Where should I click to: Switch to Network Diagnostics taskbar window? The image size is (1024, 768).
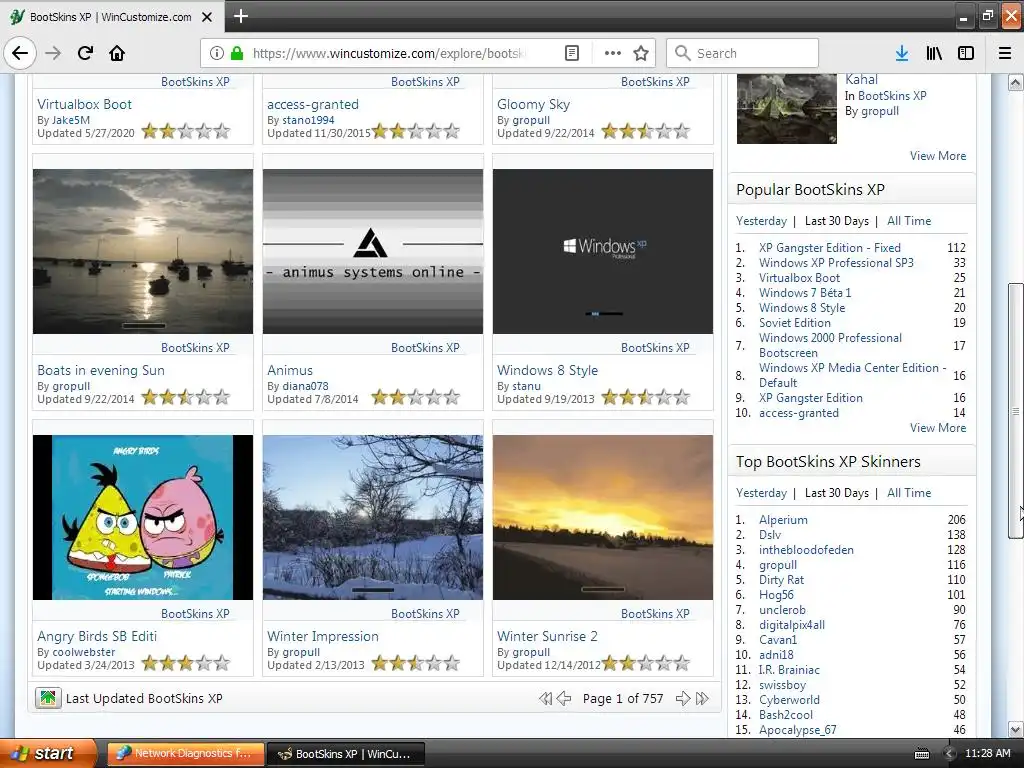pyautogui.click(x=185, y=753)
